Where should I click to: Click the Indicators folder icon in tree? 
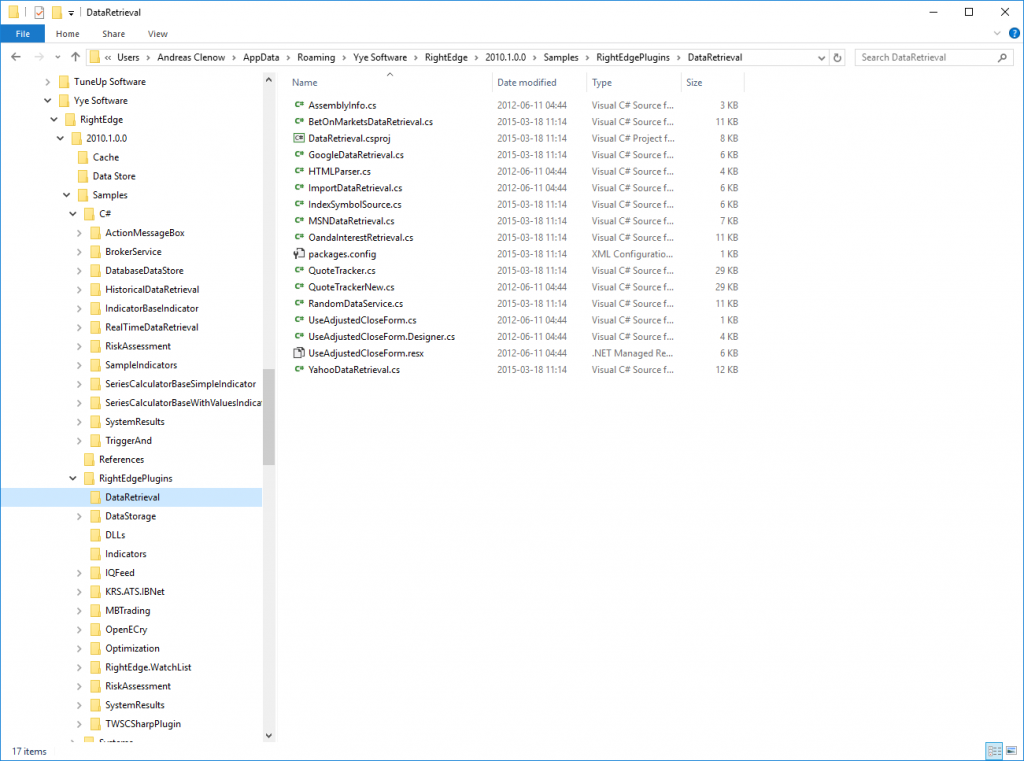click(95, 554)
